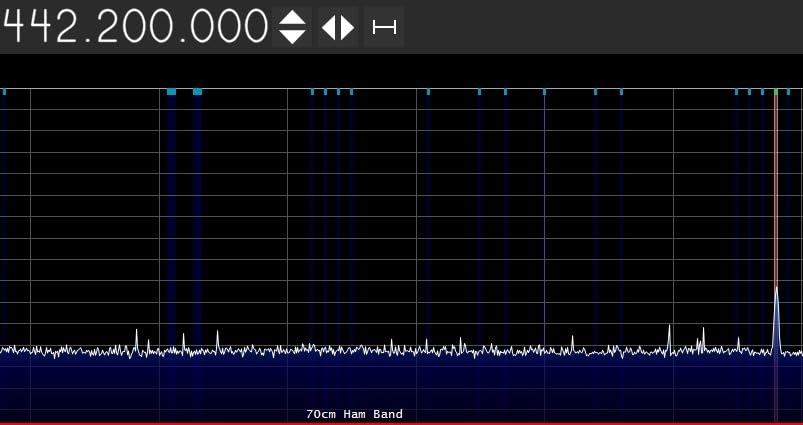The image size is (803, 425).
Task: Select the leftmost of two wide blue markers
Action: [x=172, y=92]
